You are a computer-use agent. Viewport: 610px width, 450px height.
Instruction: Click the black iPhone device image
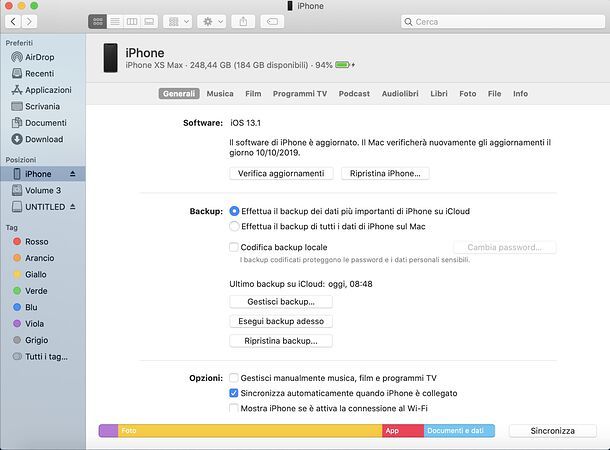coord(110,58)
